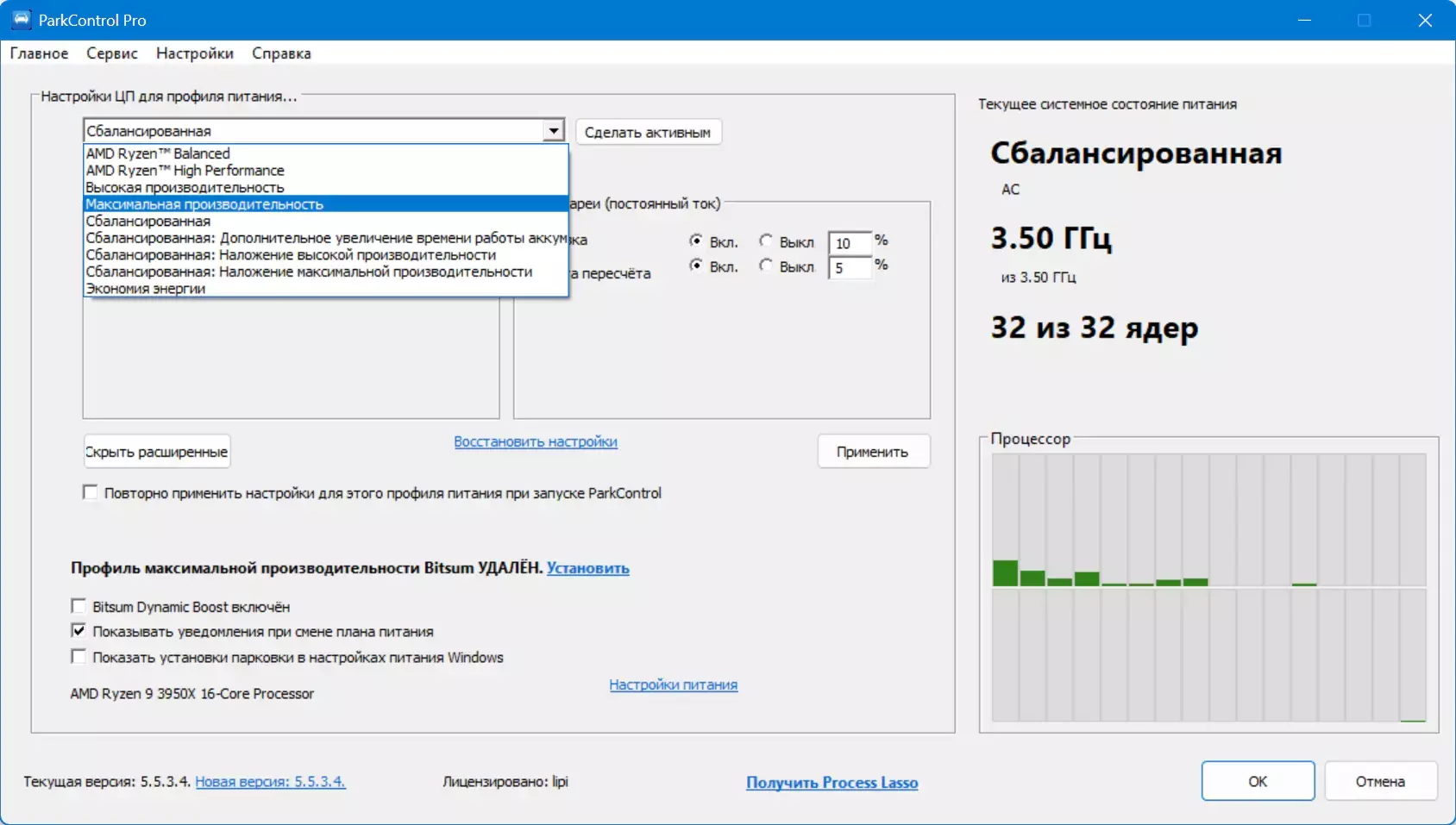Screen dimensions: 1456x825
Task: Uncheck Показывать уведомления при смене плана питания
Action: (78, 631)
